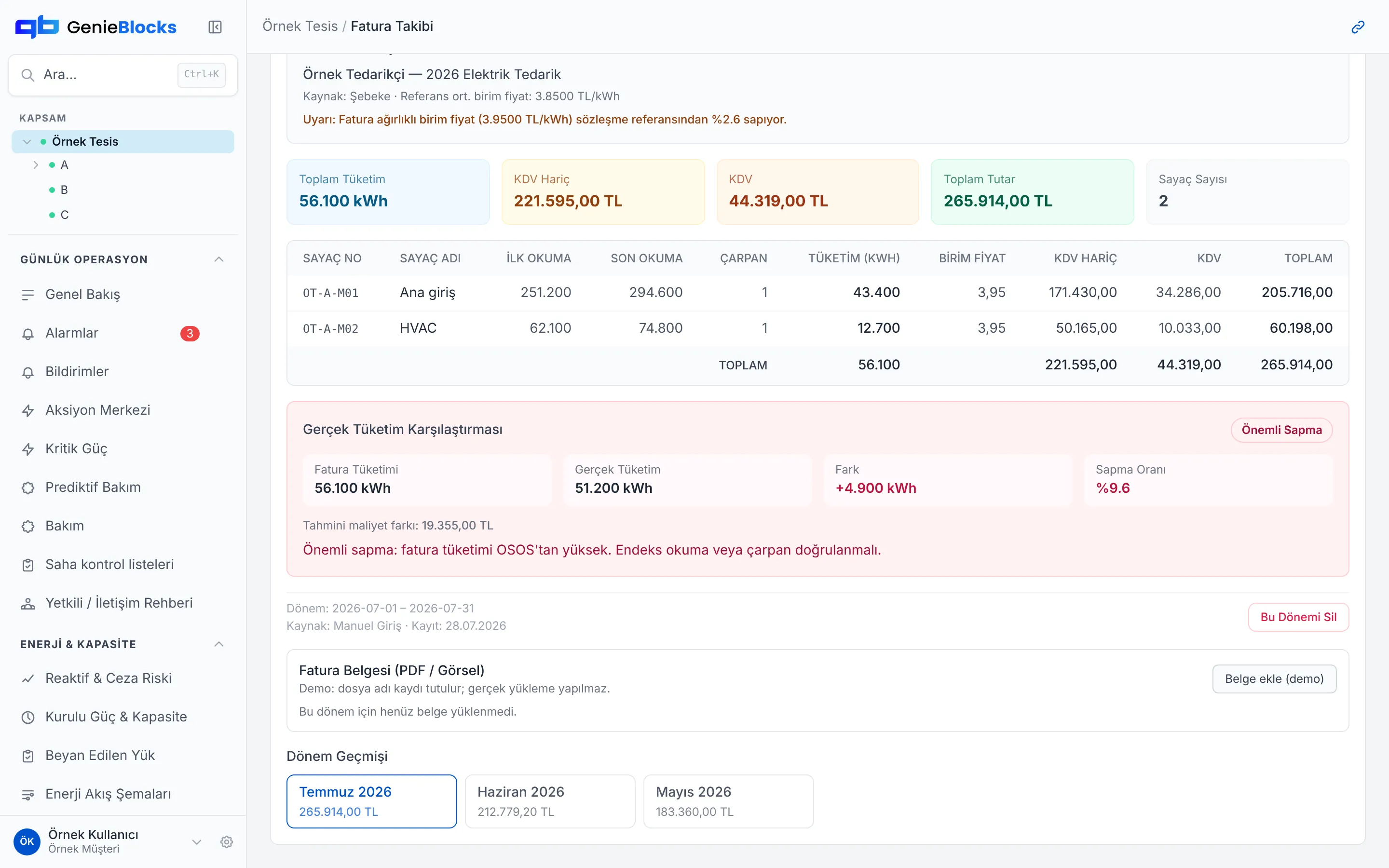This screenshot has width=1389, height=868.
Task: Click the OT-A-M02 meter number cell
Action: pos(330,328)
